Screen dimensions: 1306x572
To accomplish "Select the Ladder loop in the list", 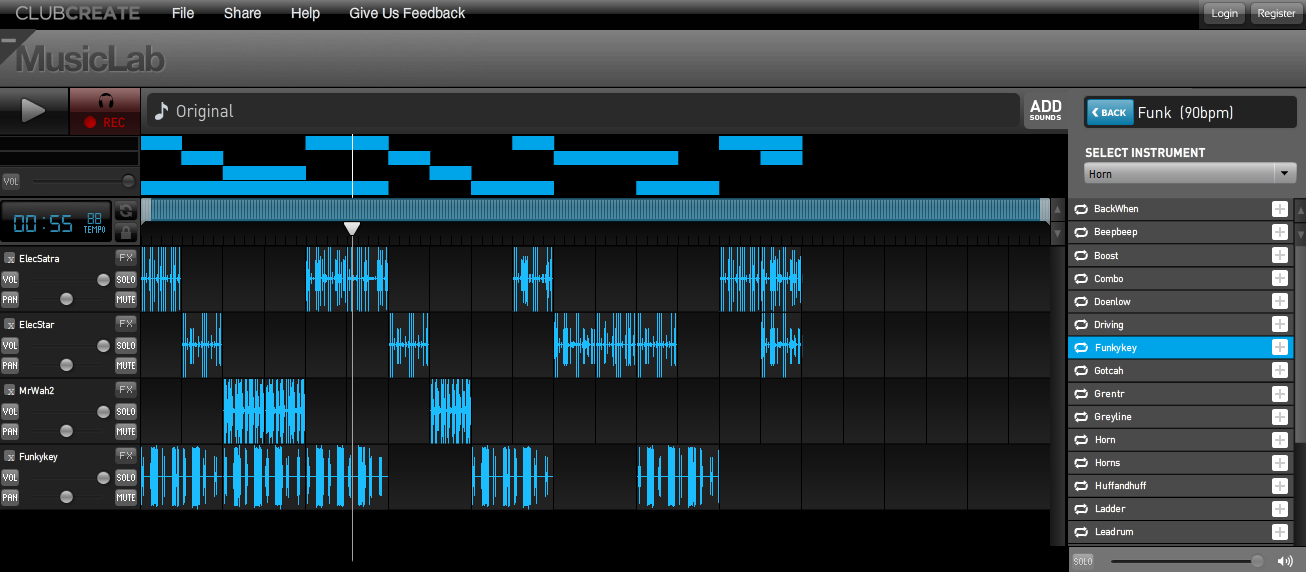I will (x=1180, y=508).
